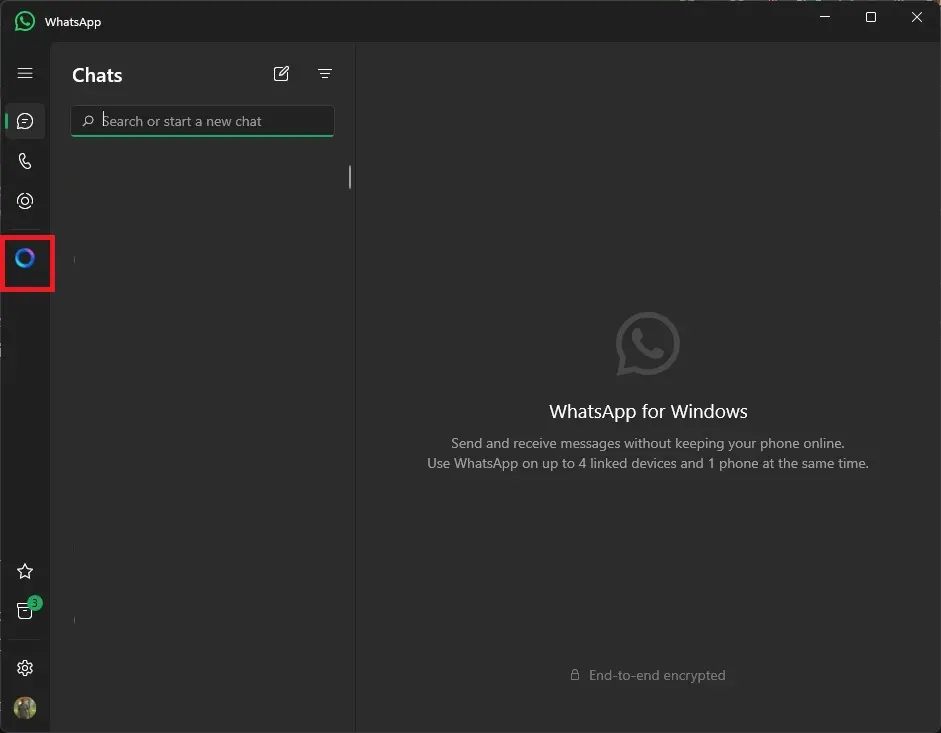Viewport: 941px width, 733px height.
Task: Focus the Search or start a new chat field
Action: coord(202,121)
